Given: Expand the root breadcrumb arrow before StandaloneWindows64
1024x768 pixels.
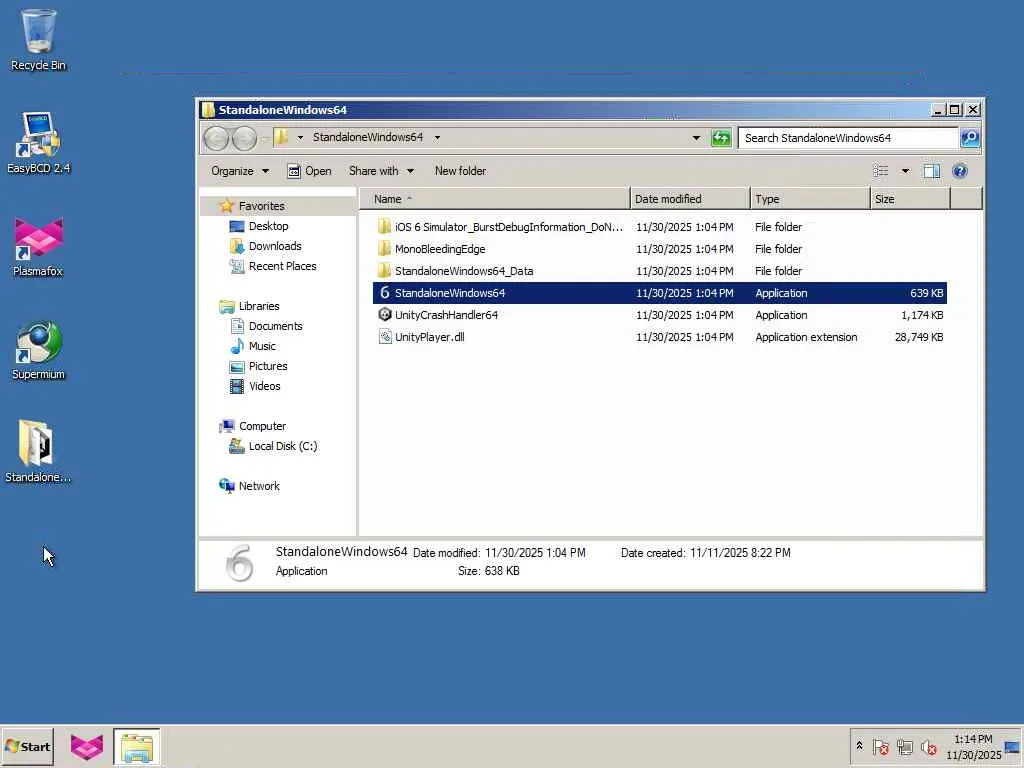Looking at the screenshot, I should pos(300,138).
